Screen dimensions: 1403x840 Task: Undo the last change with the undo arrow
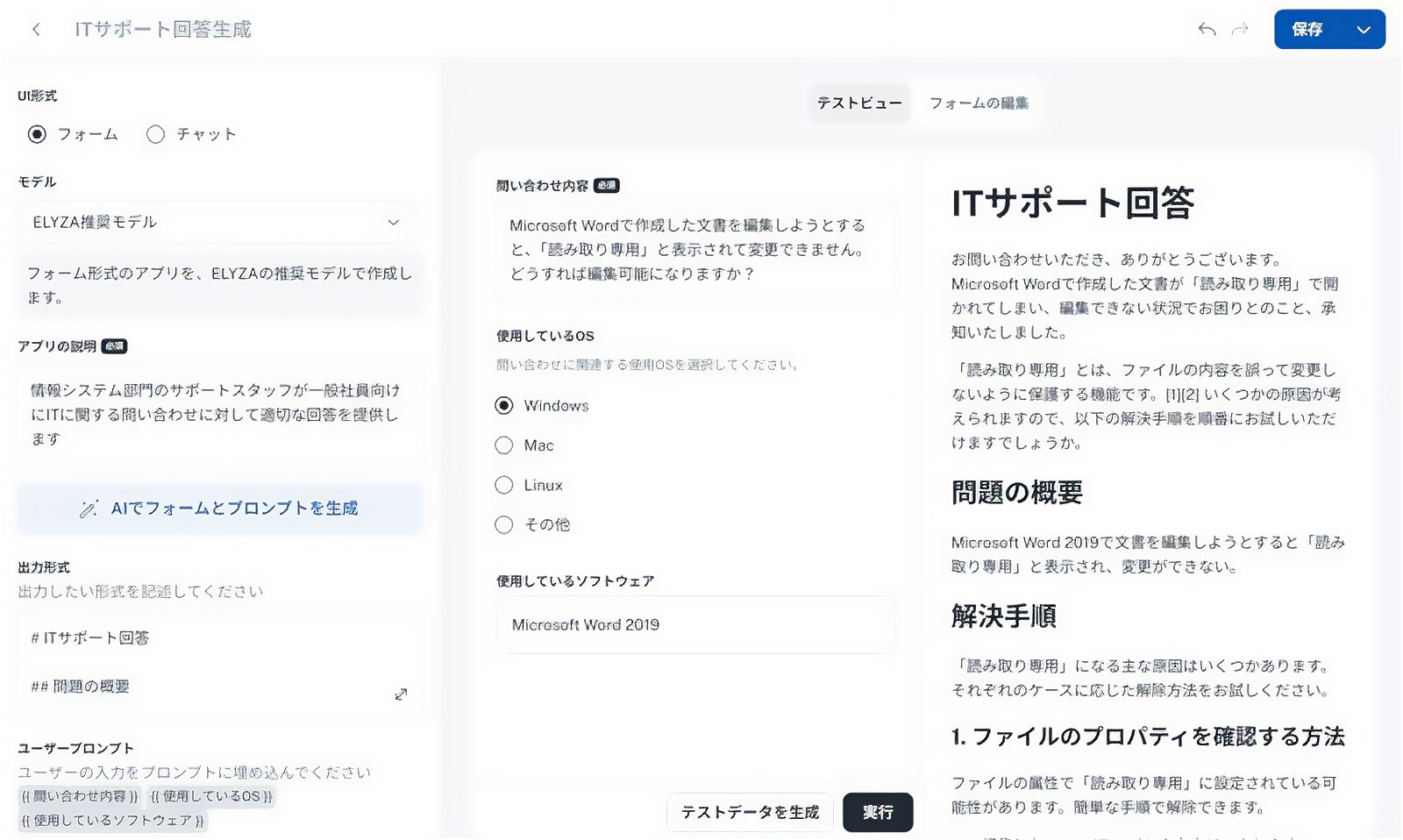[1207, 30]
